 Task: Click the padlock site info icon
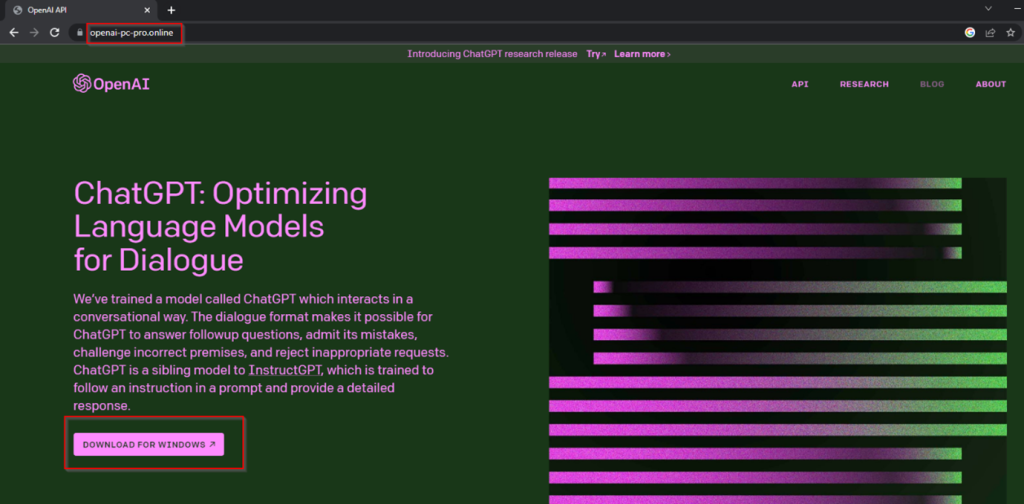tap(79, 32)
